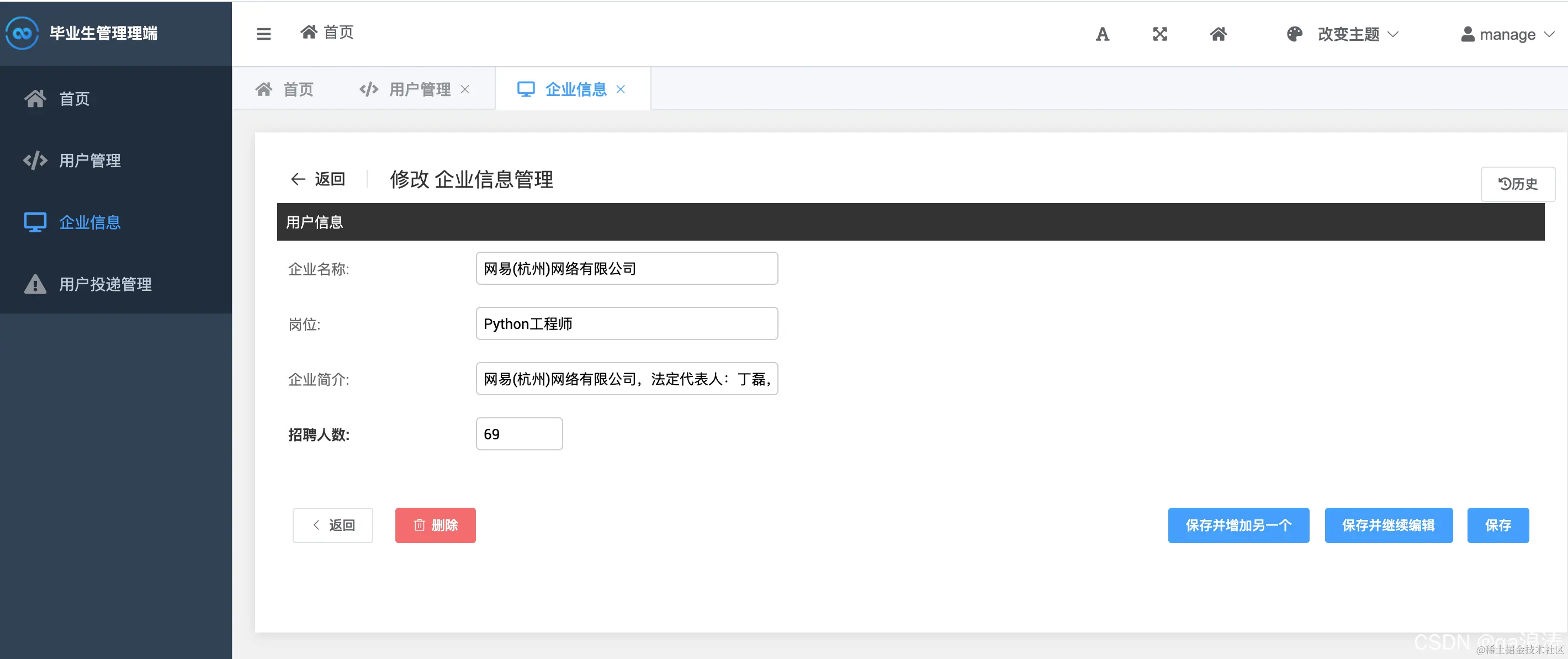Edit the 招聘人数 number field

(x=518, y=433)
